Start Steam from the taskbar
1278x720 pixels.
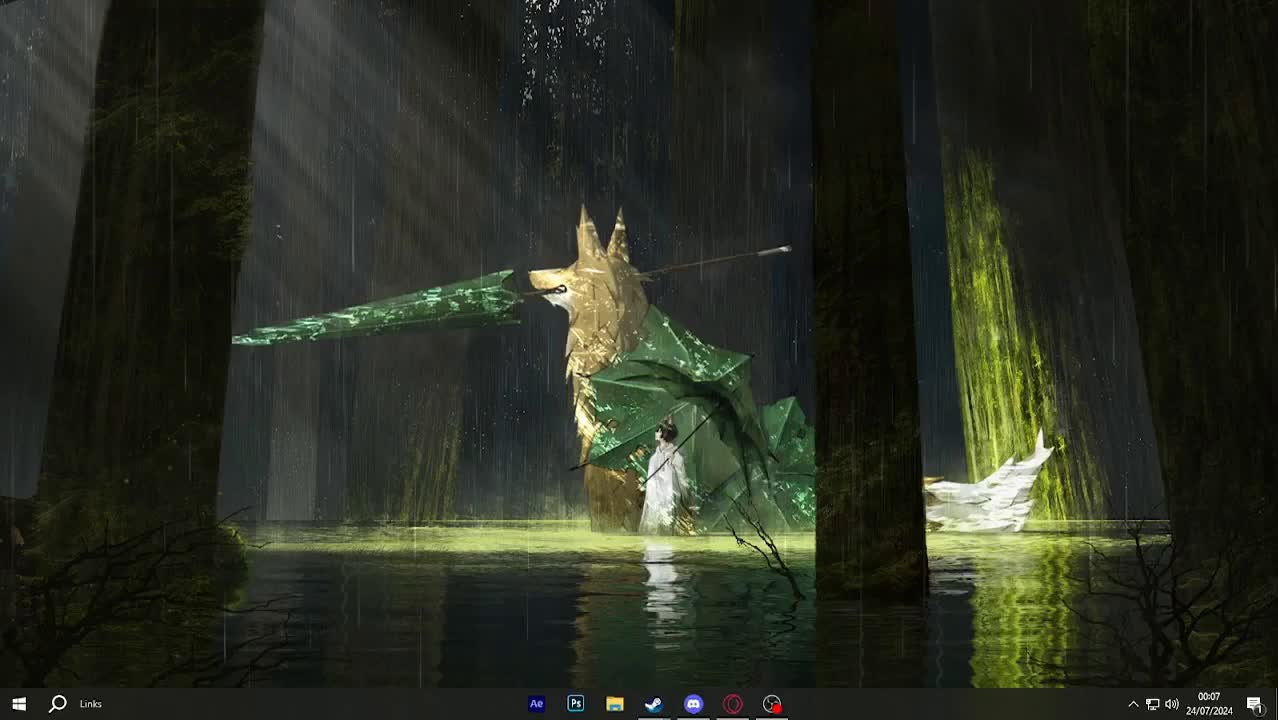(653, 703)
